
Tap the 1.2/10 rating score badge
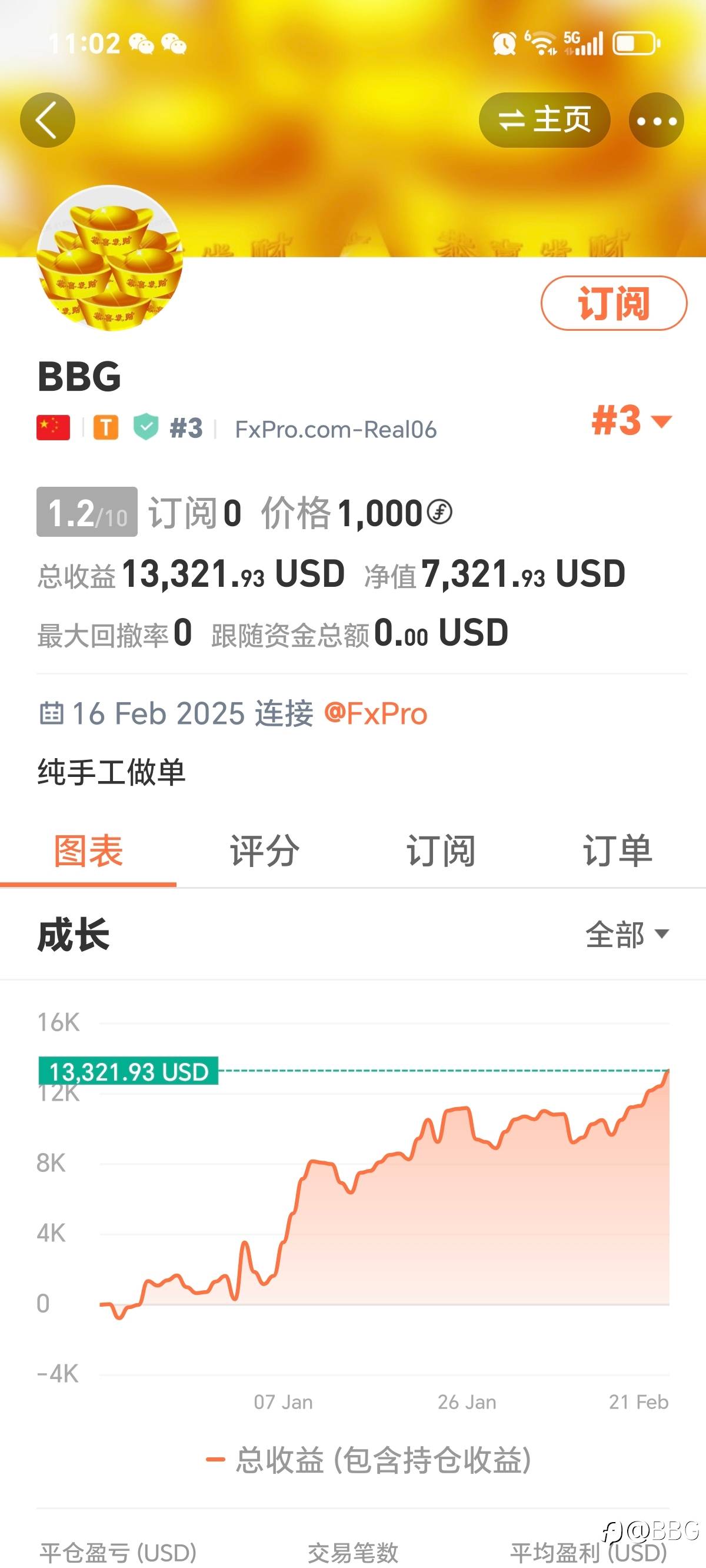click(x=87, y=512)
